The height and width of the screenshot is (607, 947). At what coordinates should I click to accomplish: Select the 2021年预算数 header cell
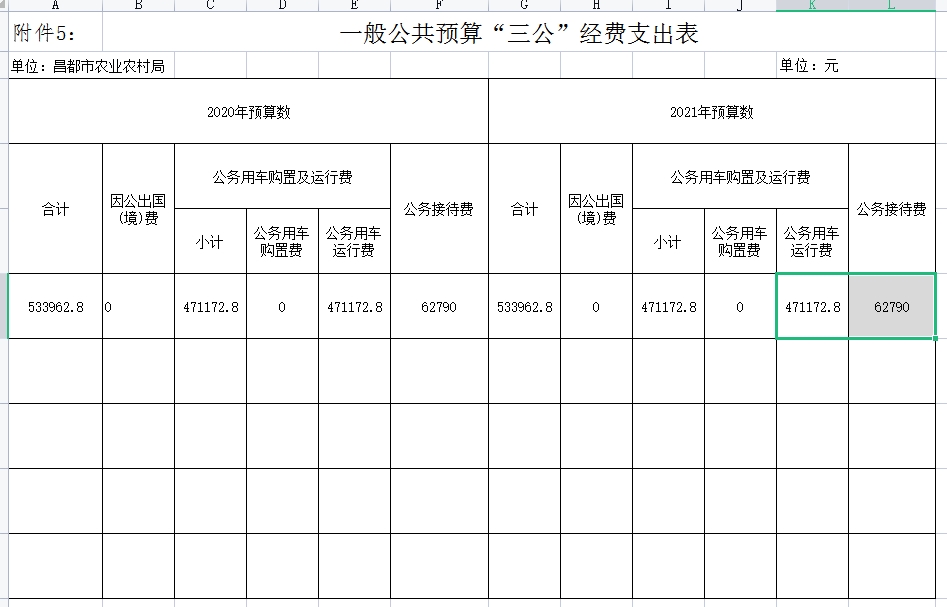tap(711, 112)
